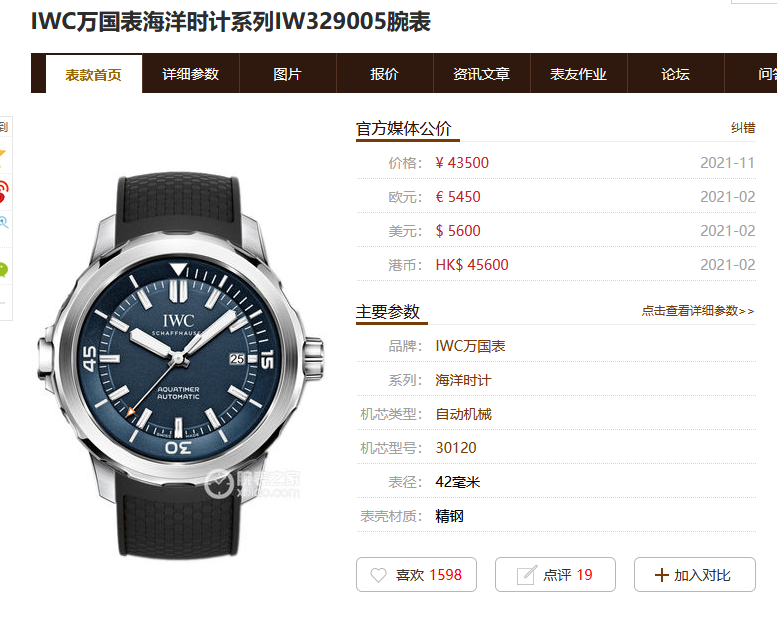
Task: Share via the Weibo sidebar icon
Action: tap(3, 191)
